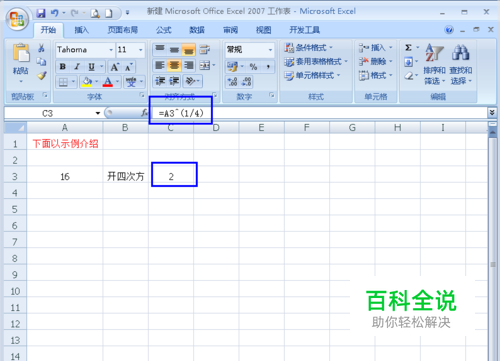Undo the last action
Viewport: 500px width, 361px height.
(55, 13)
